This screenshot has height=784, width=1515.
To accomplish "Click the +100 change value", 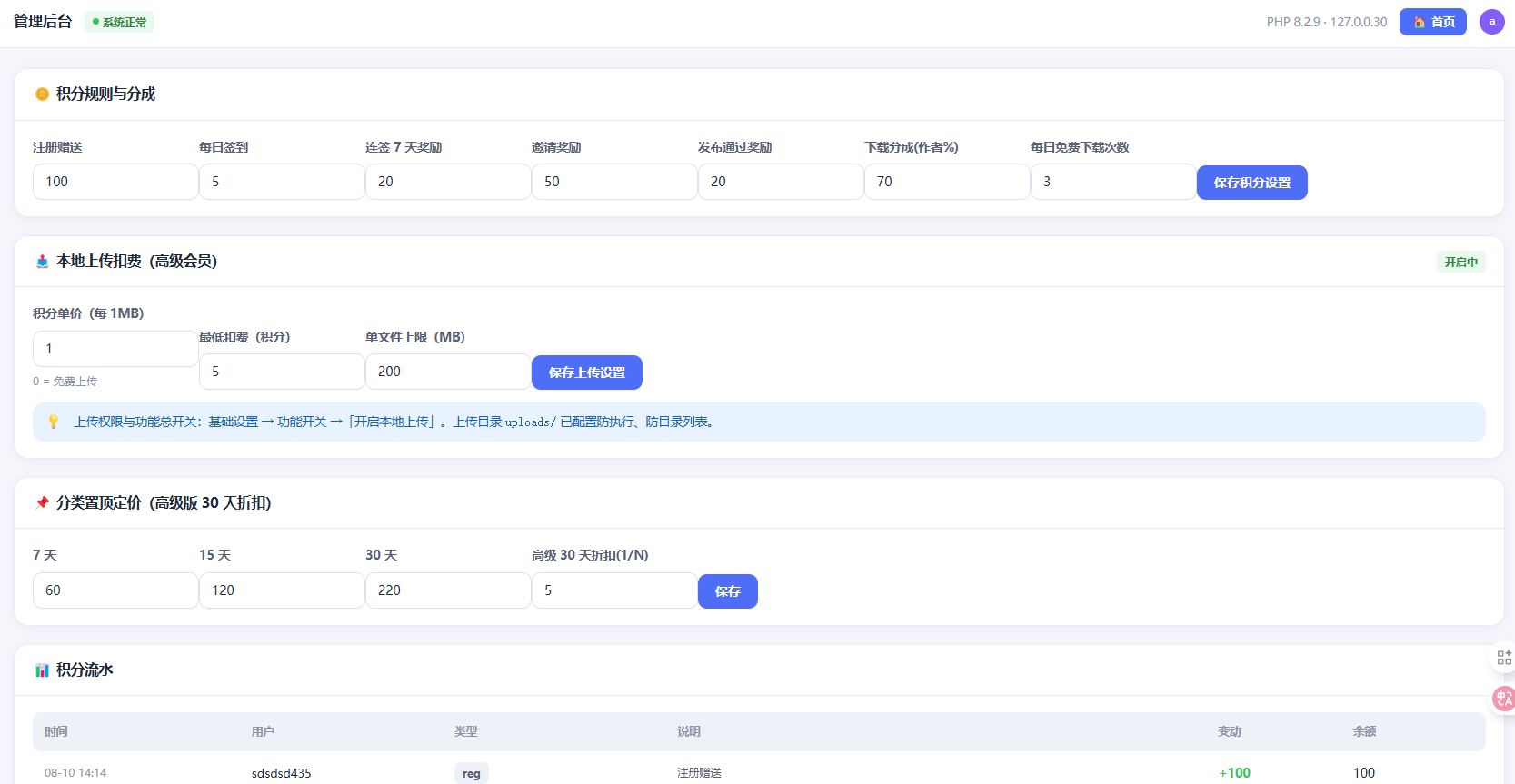I will [x=1235, y=773].
